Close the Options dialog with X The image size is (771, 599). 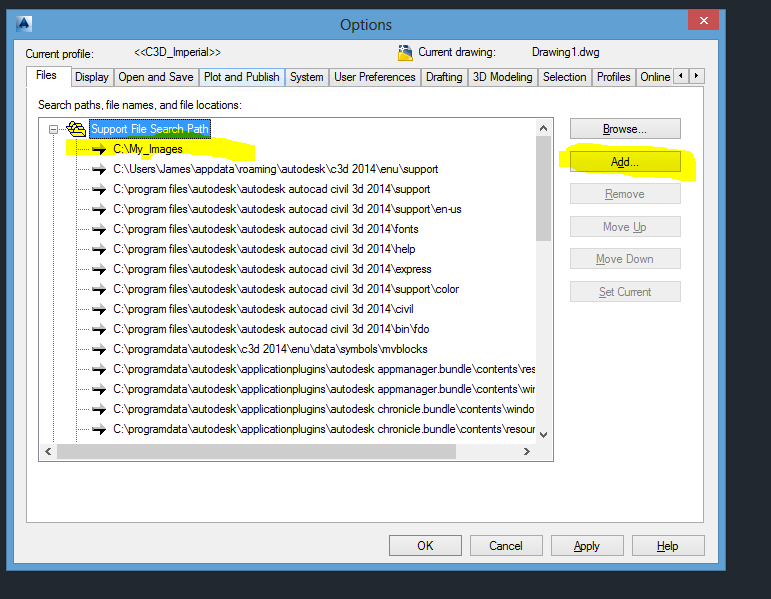tap(704, 21)
